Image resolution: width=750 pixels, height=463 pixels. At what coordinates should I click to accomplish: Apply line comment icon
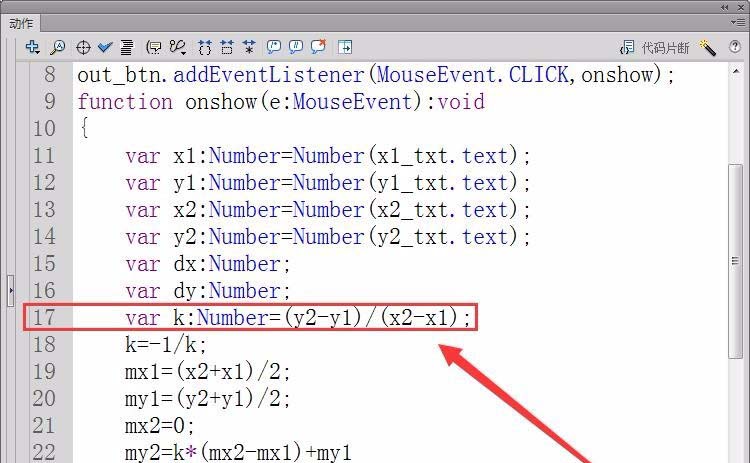(296, 46)
